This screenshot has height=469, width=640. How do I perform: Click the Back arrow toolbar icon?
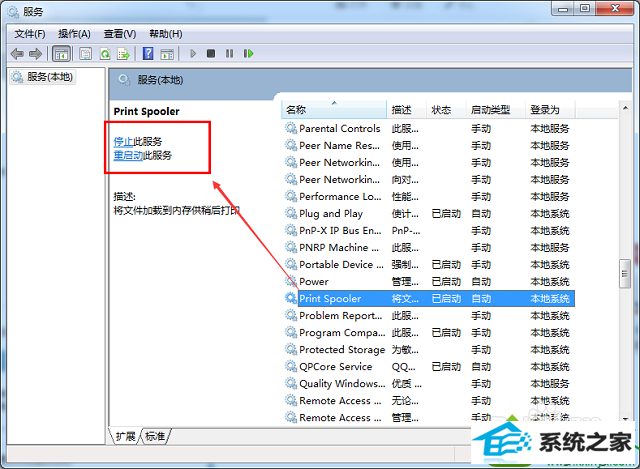click(x=17, y=53)
